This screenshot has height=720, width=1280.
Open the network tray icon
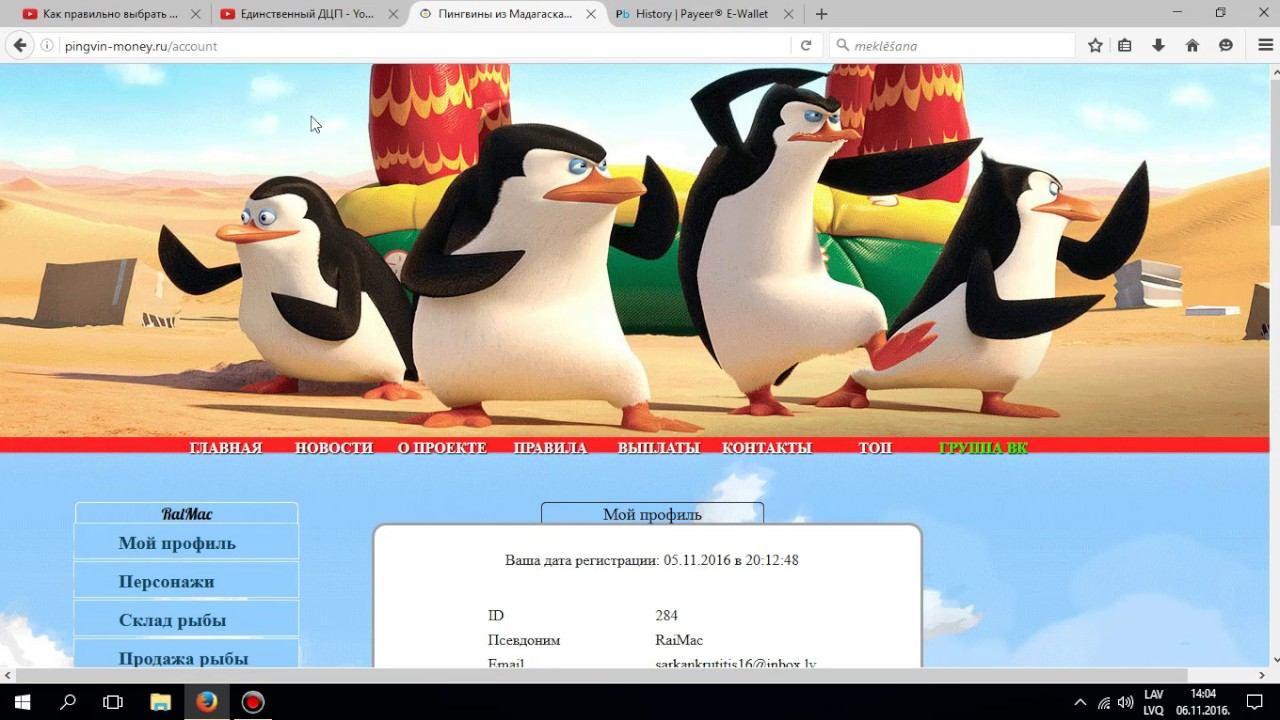[x=1103, y=702]
